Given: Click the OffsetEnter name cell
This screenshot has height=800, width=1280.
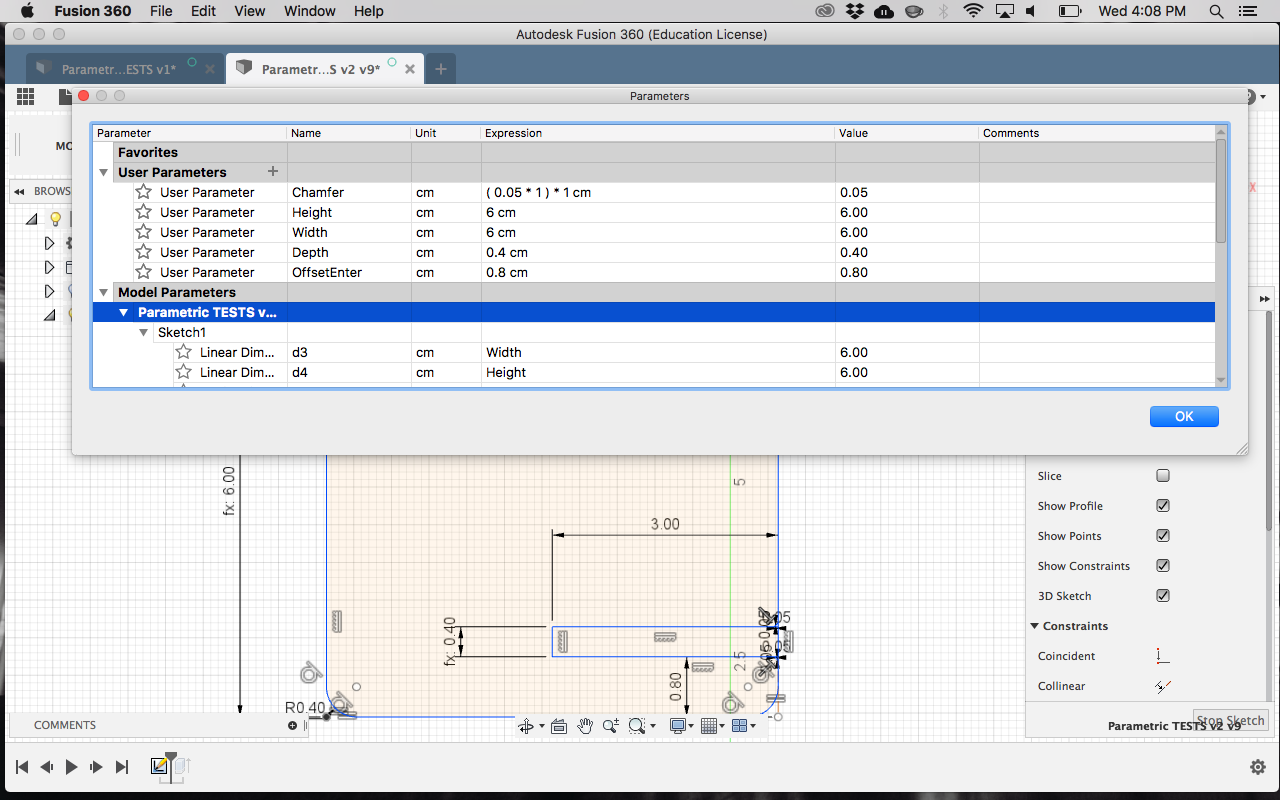Looking at the screenshot, I should tap(349, 272).
